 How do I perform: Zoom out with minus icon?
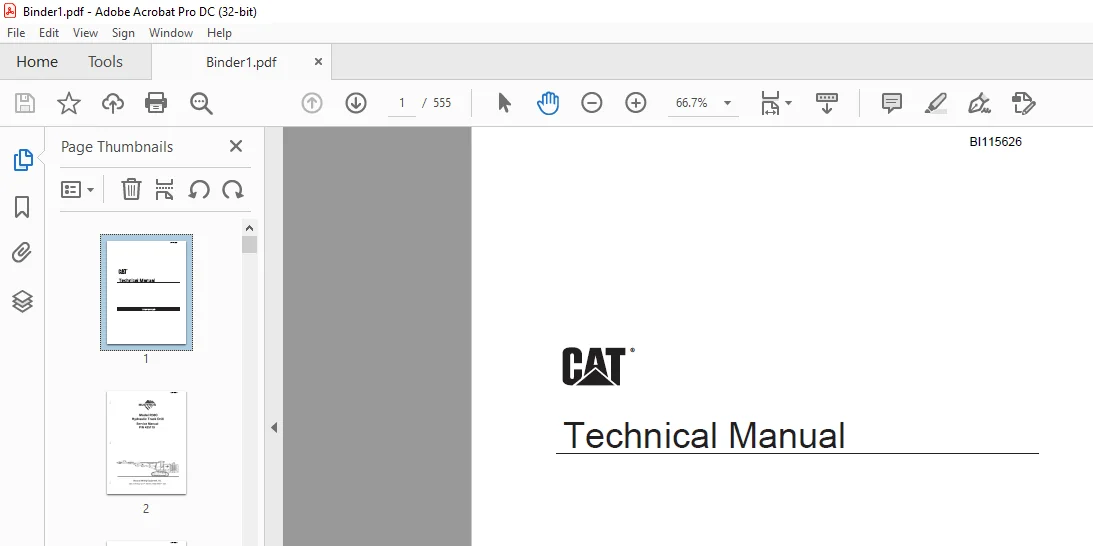coord(591,103)
